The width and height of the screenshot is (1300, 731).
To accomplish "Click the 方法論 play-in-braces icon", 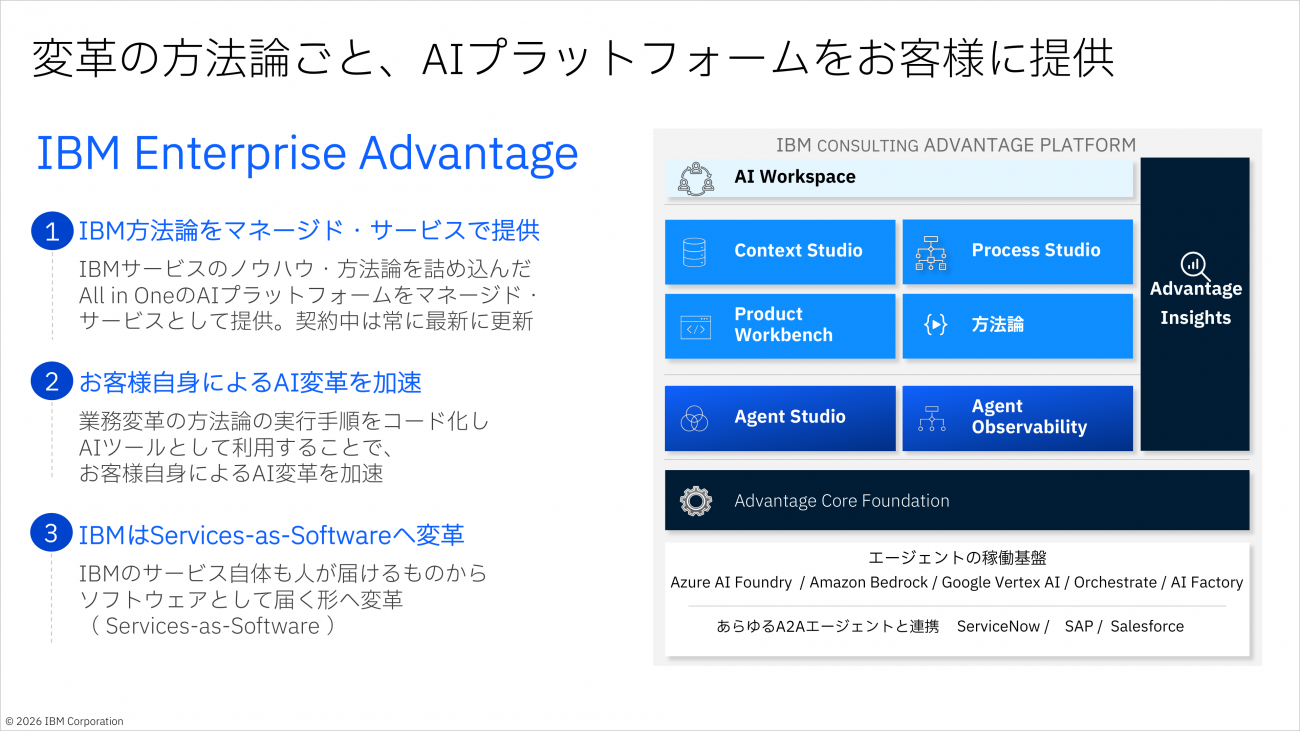I will point(935,325).
